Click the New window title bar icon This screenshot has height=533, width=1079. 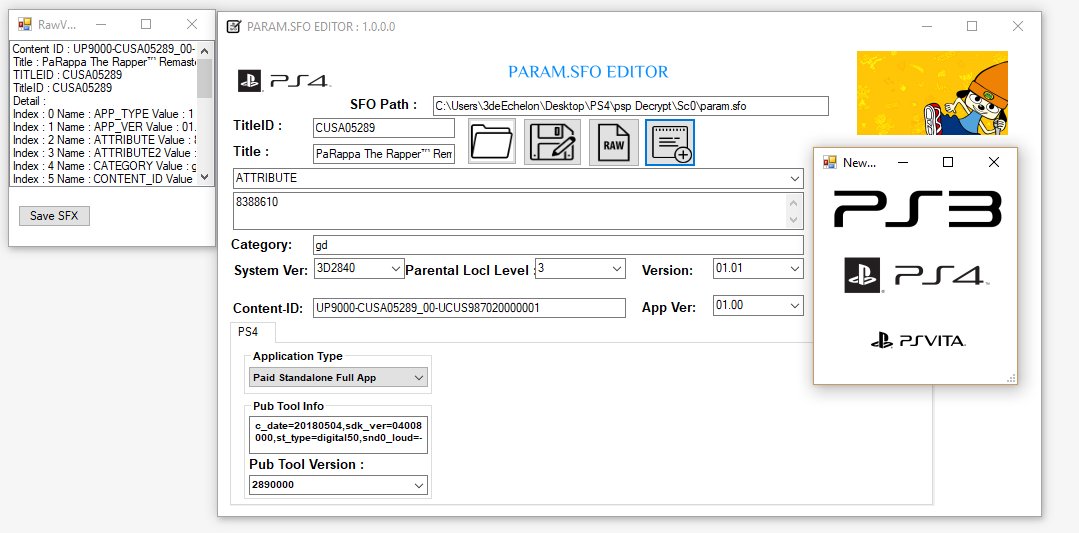point(831,162)
